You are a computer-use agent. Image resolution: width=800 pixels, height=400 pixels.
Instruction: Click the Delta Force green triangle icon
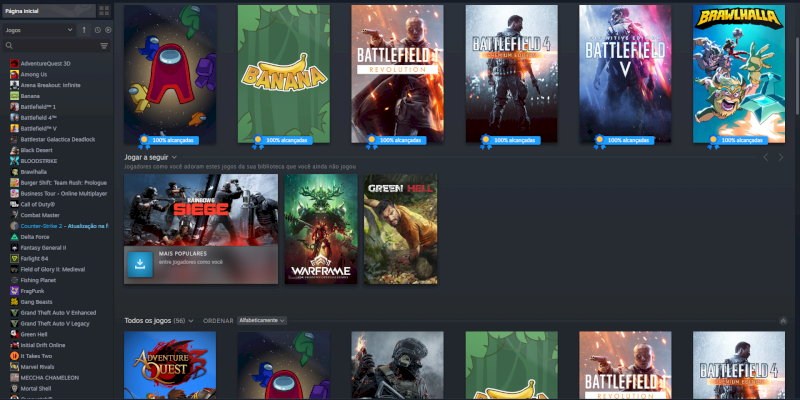(x=14, y=237)
